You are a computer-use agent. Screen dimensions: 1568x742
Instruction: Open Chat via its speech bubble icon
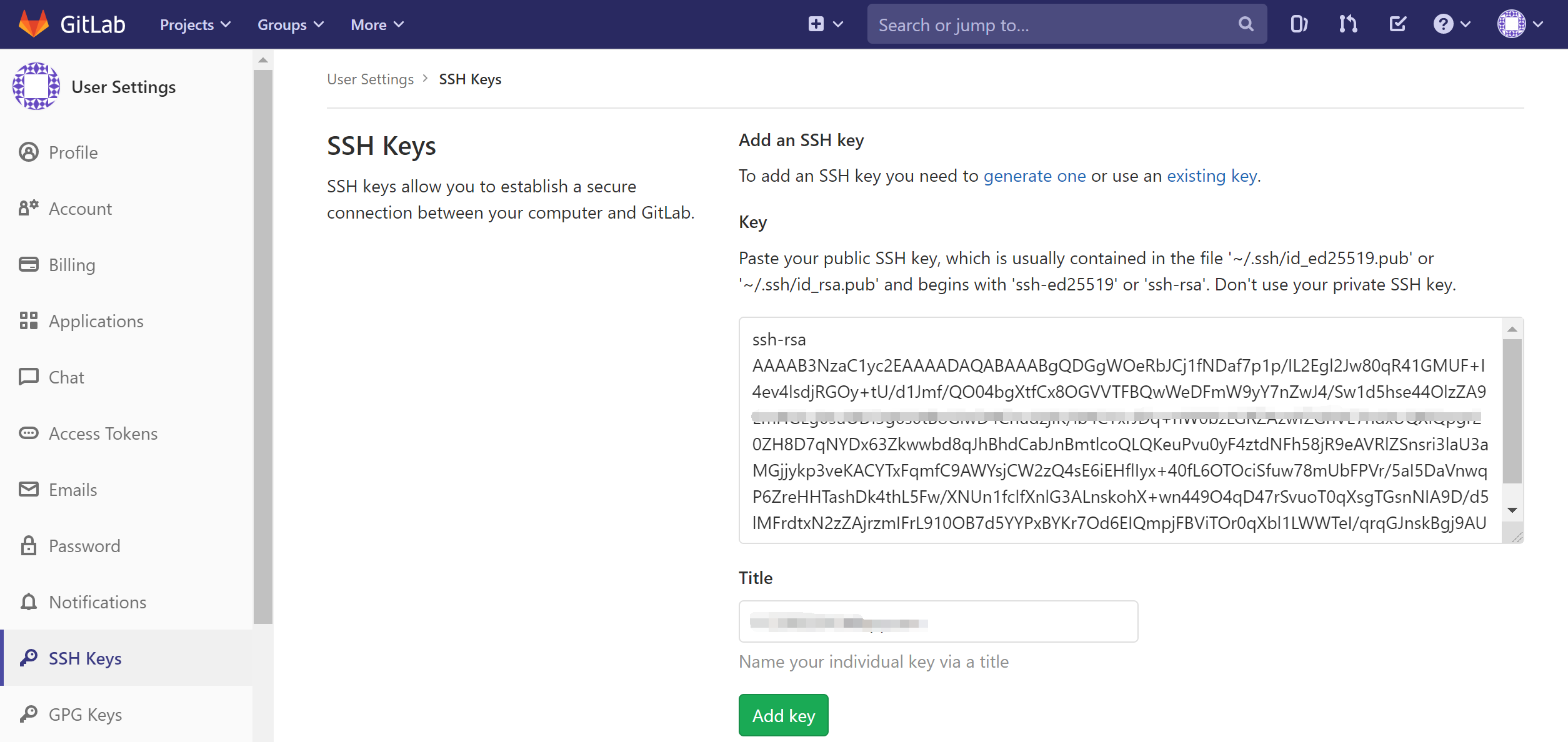point(27,377)
